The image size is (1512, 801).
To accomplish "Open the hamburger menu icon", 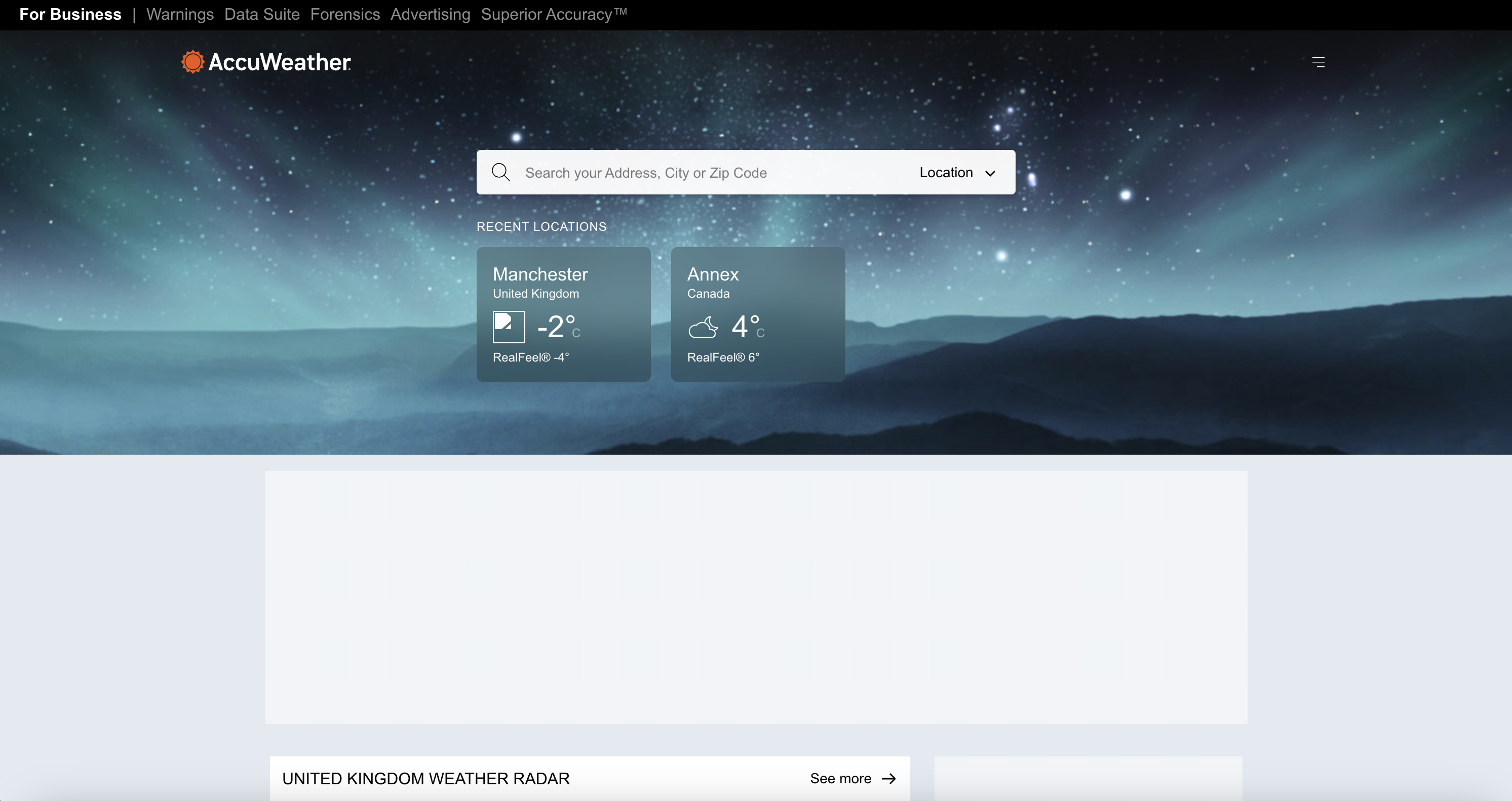I will pos(1319,62).
